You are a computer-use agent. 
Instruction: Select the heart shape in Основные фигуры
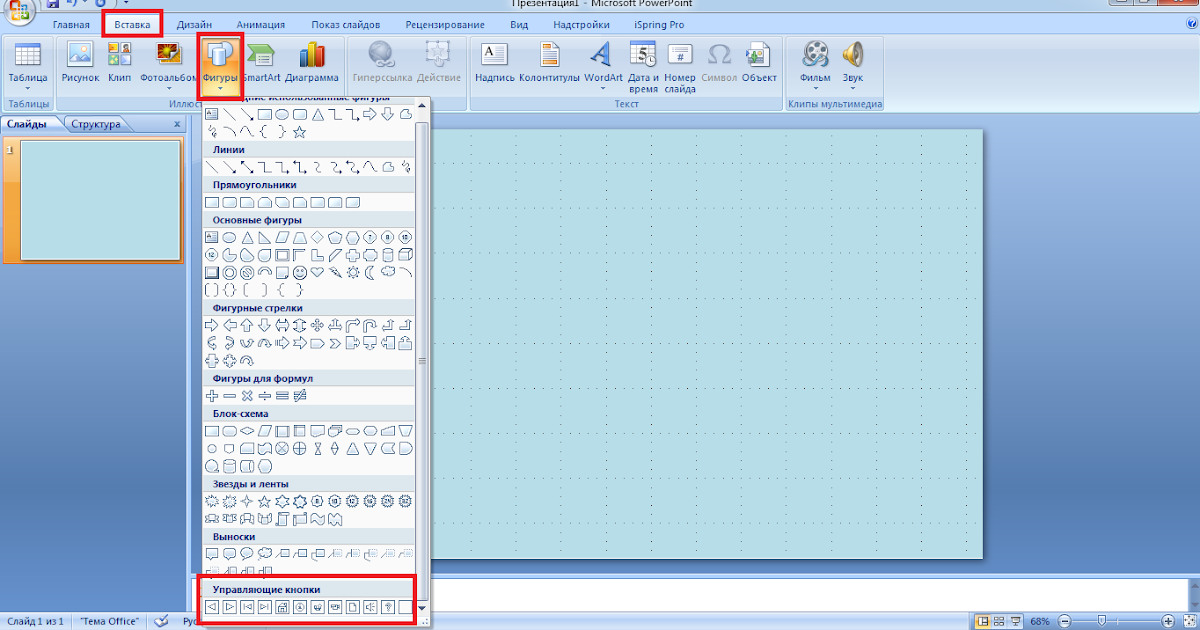pyautogui.click(x=318, y=272)
